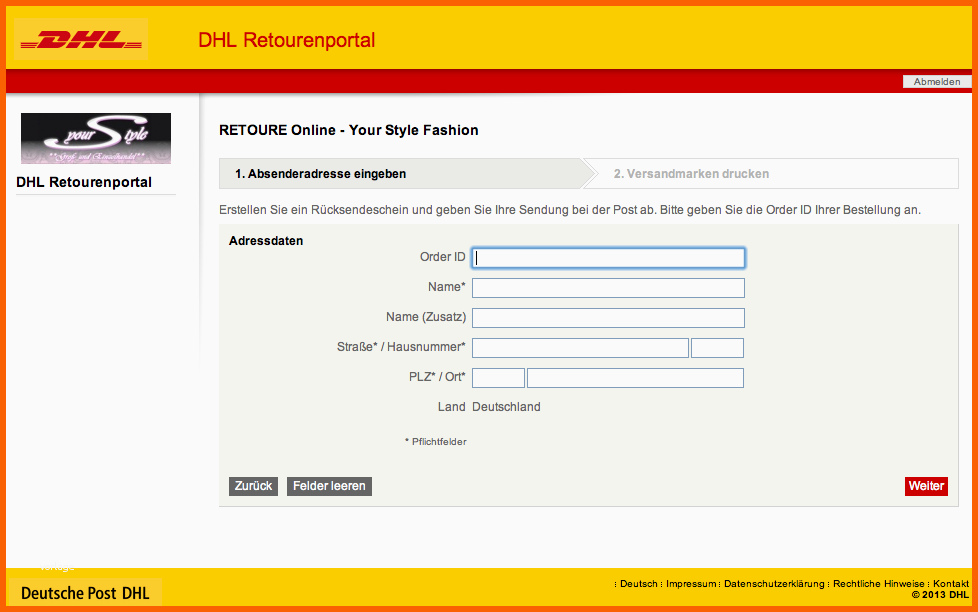Open the Datenschutzerklärung link

[774, 584]
